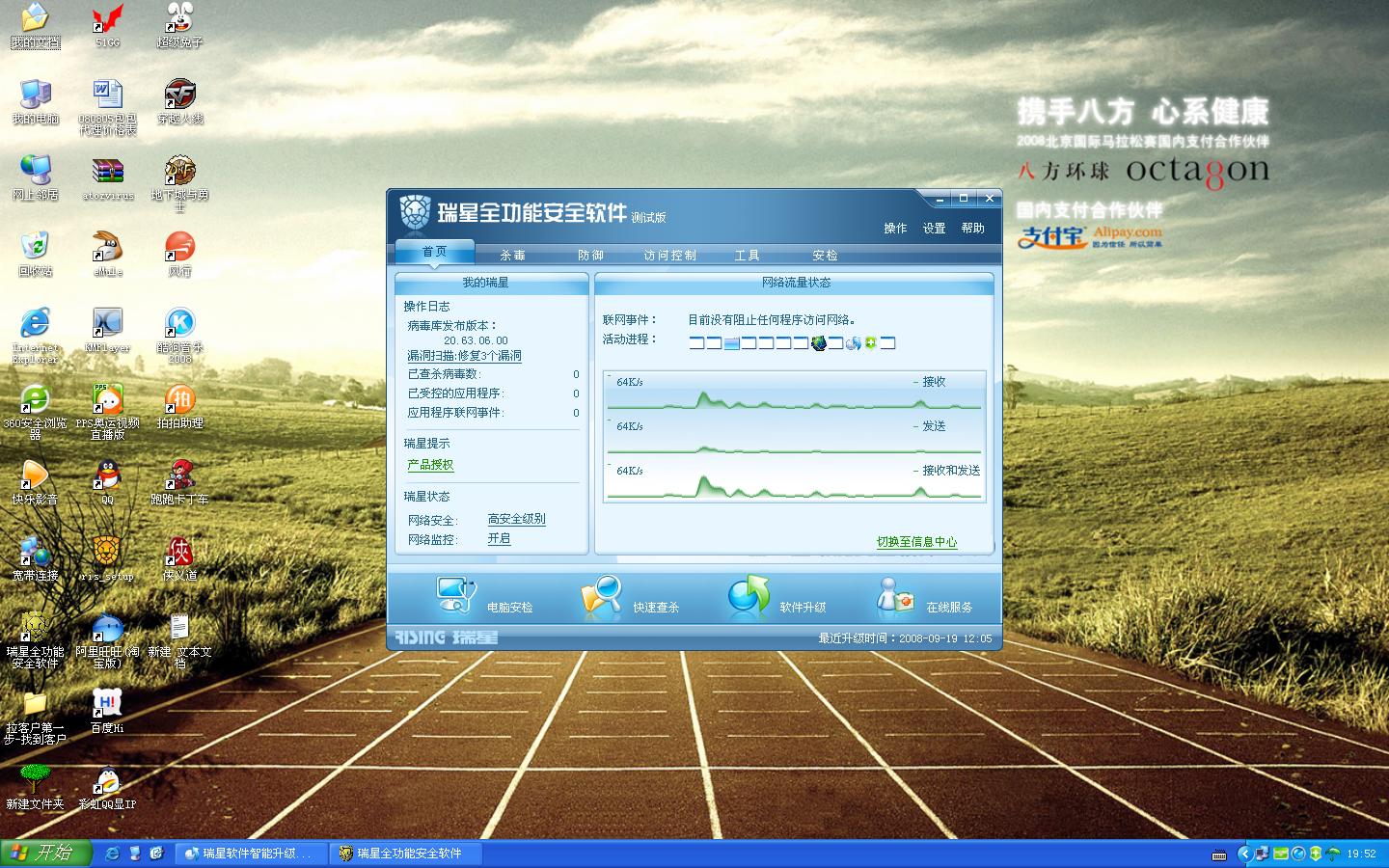Screen dimensions: 1389x868
Task: Open the 工具 tab
Action: [748, 256]
